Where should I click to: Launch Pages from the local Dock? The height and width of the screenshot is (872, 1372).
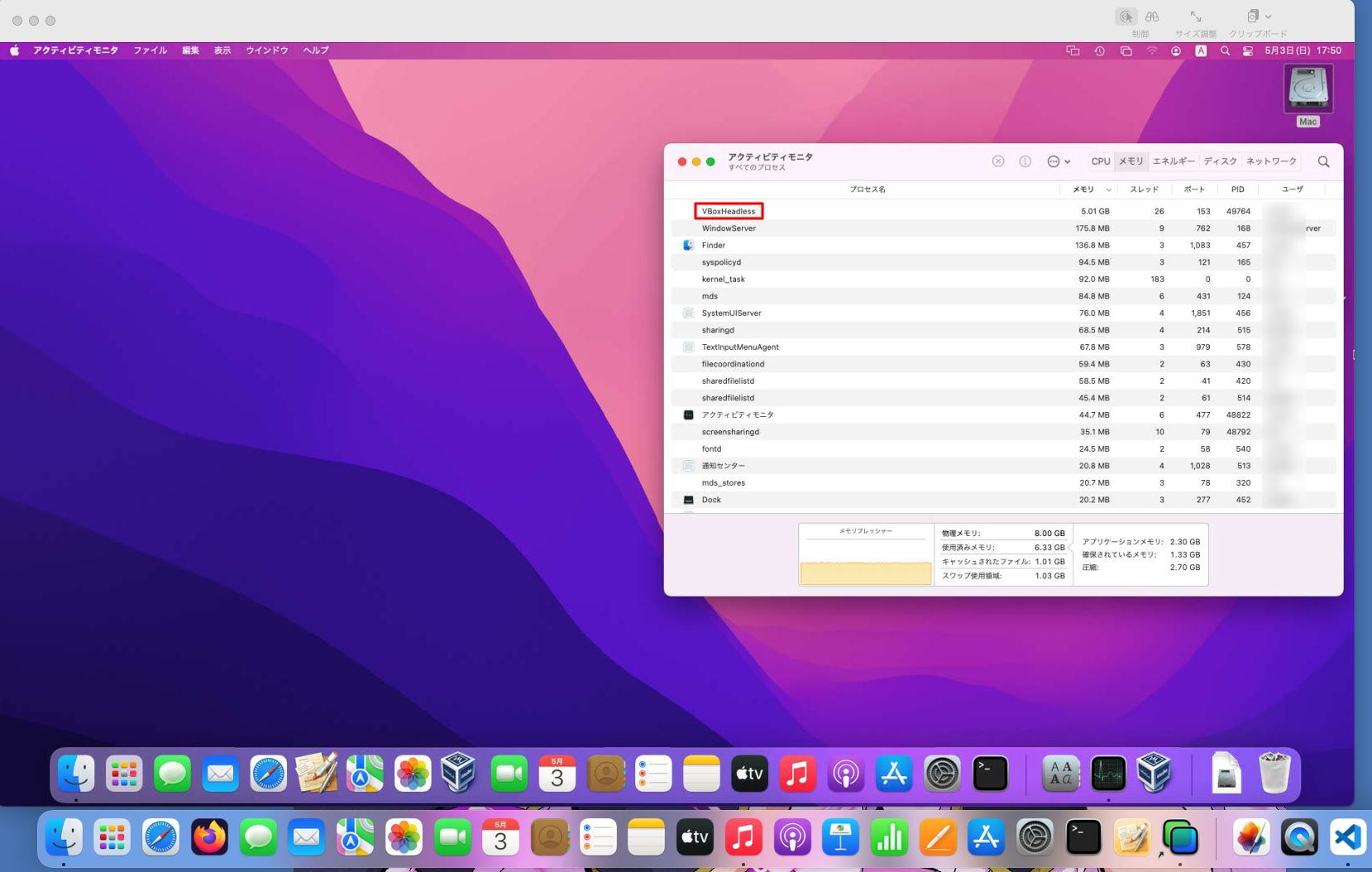pos(938,838)
